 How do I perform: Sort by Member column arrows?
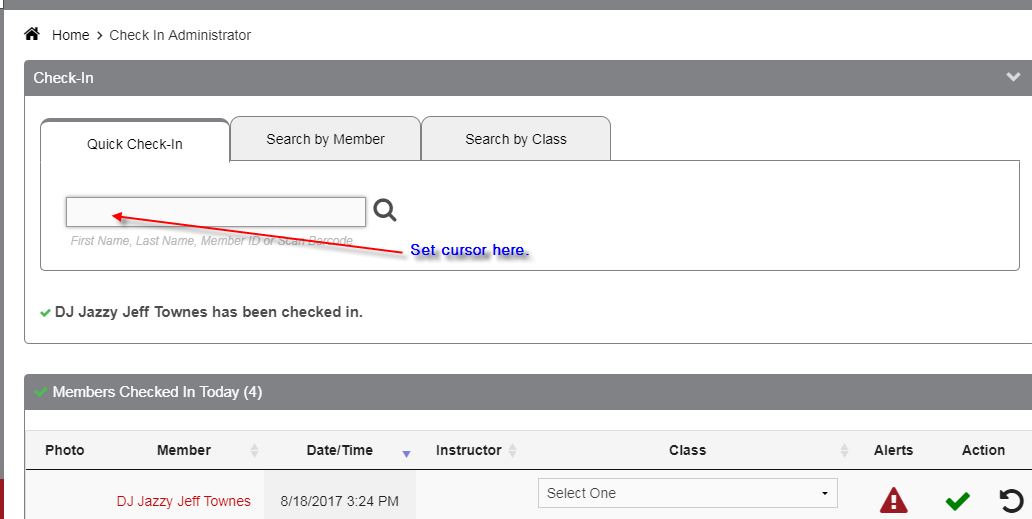254,451
